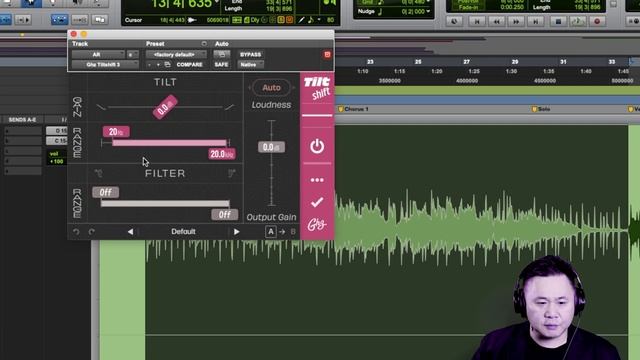Image resolution: width=640 pixels, height=360 pixels.
Task: Click the checkmark icon on the pink sidebar
Action: tap(317, 202)
